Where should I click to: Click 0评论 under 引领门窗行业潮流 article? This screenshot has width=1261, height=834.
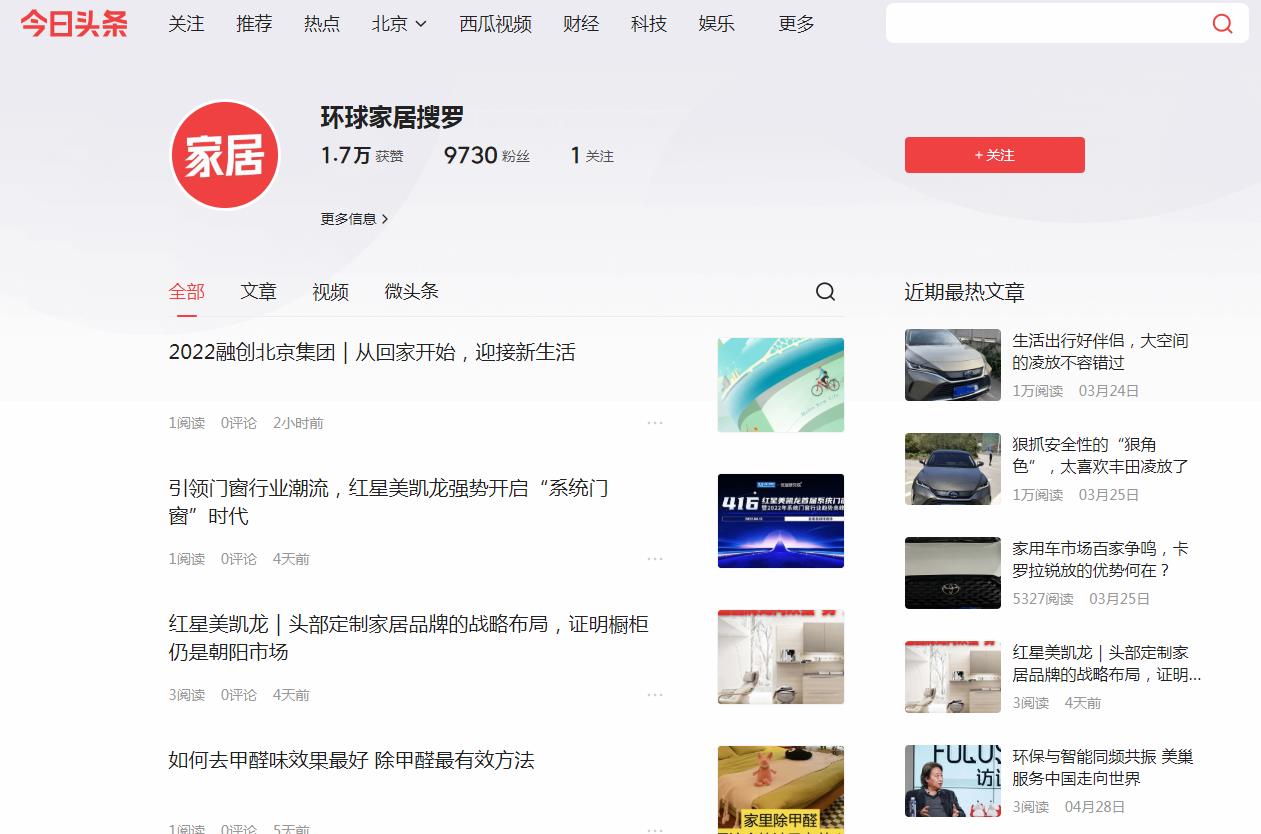click(x=239, y=559)
